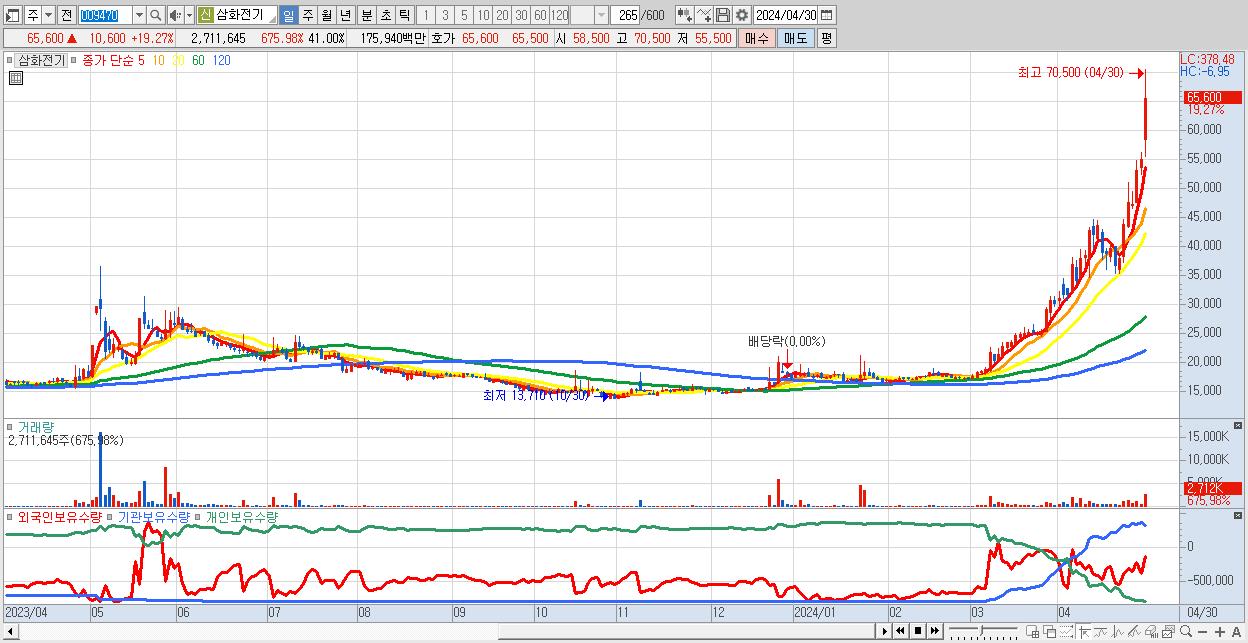The height and width of the screenshot is (643, 1248).
Task: Click the fast-forward button on the bottom bar
Action: pos(935,631)
